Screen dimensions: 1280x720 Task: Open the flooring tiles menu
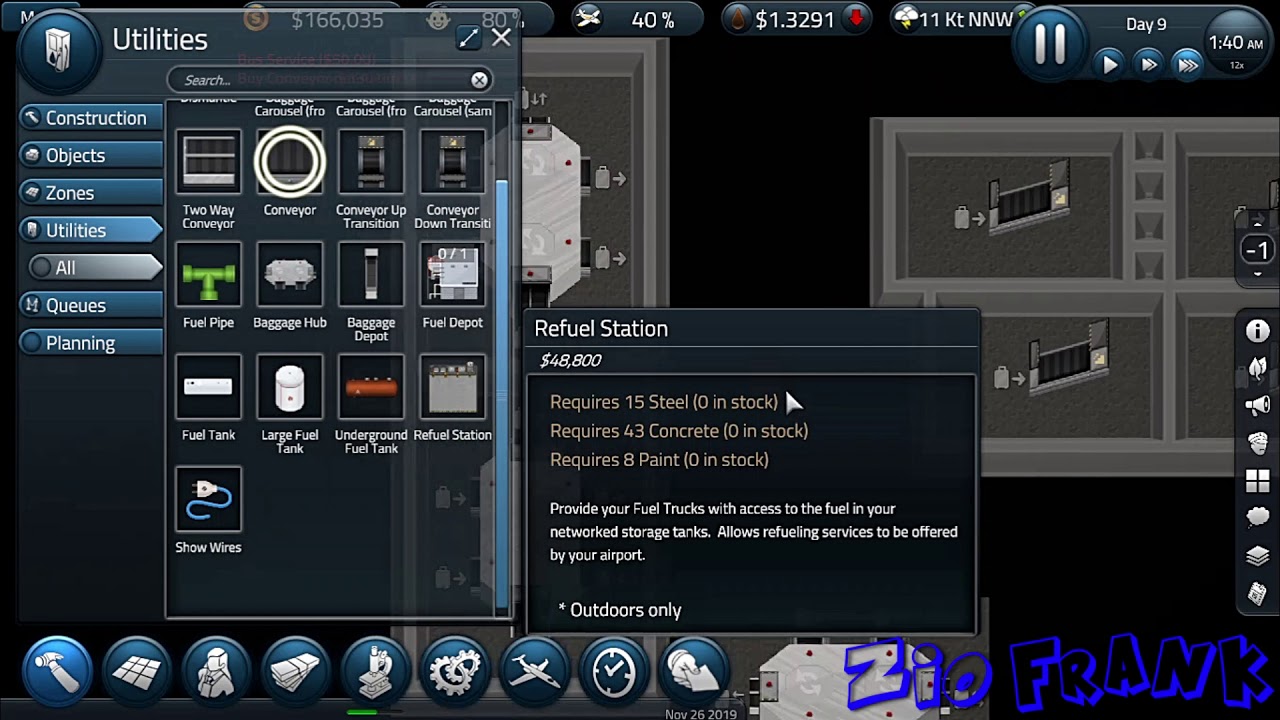click(x=137, y=670)
